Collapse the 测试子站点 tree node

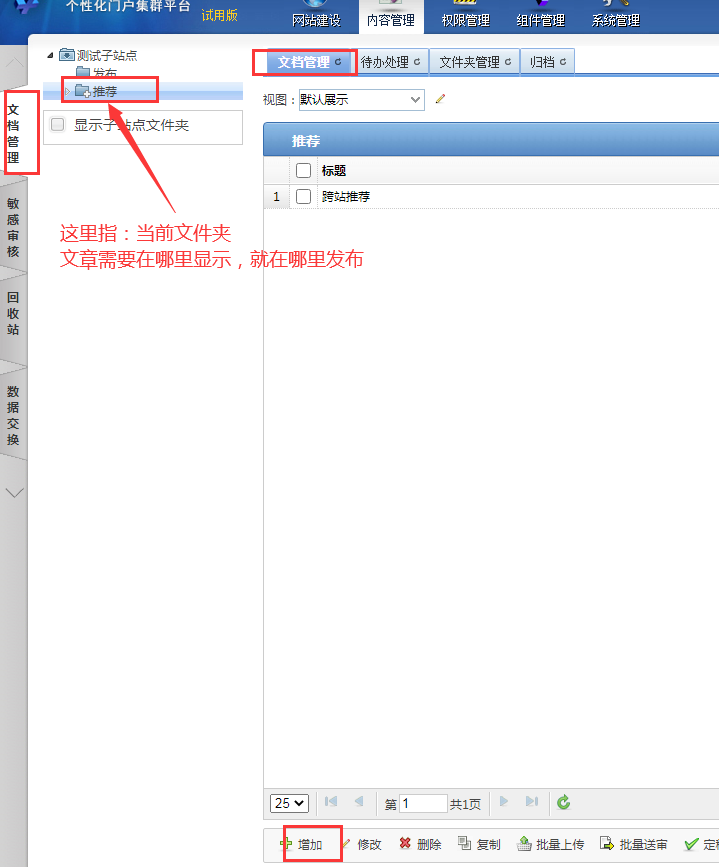[x=50, y=55]
